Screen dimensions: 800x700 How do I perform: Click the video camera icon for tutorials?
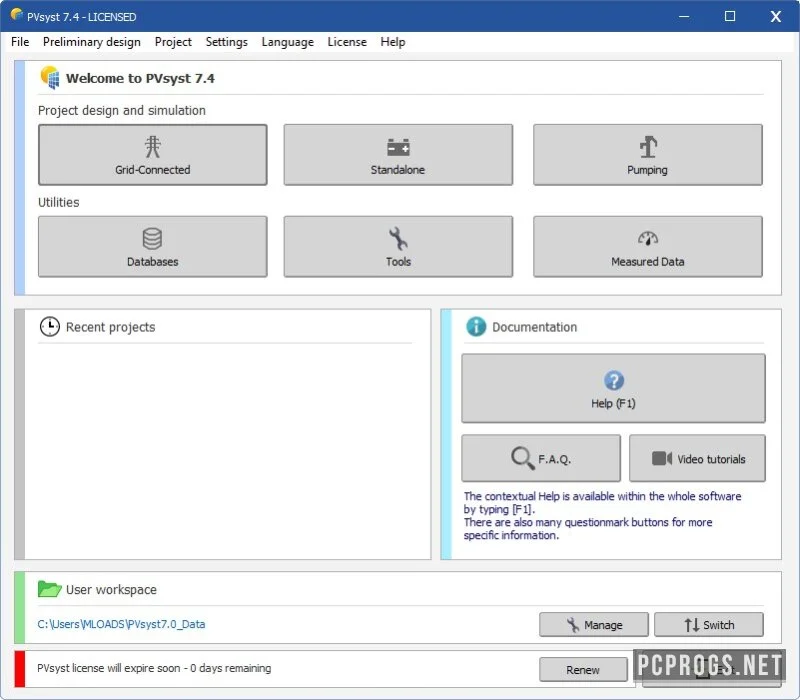[x=662, y=458]
